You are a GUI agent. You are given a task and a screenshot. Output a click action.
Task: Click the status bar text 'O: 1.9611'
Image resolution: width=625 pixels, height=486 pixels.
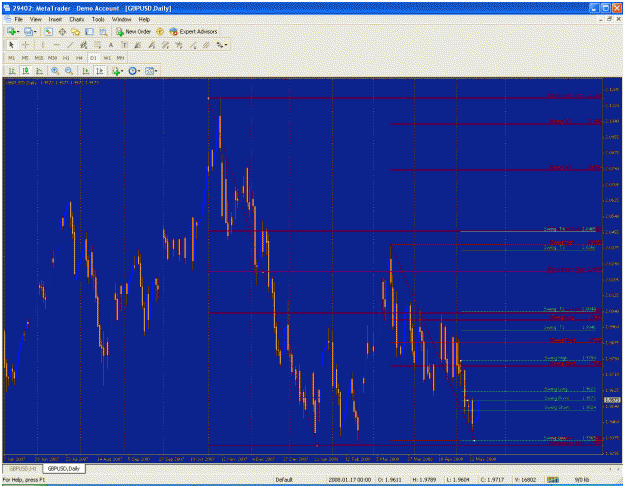tap(390, 480)
